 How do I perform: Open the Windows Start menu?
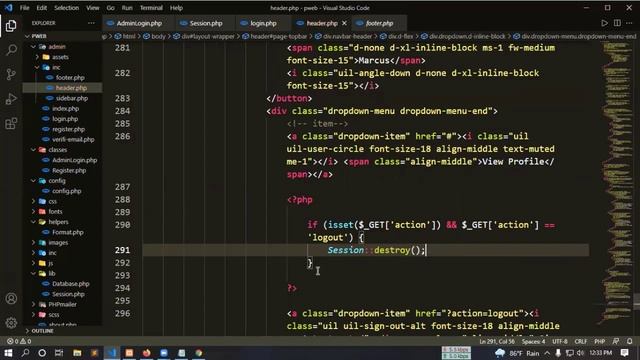click(x=8, y=353)
